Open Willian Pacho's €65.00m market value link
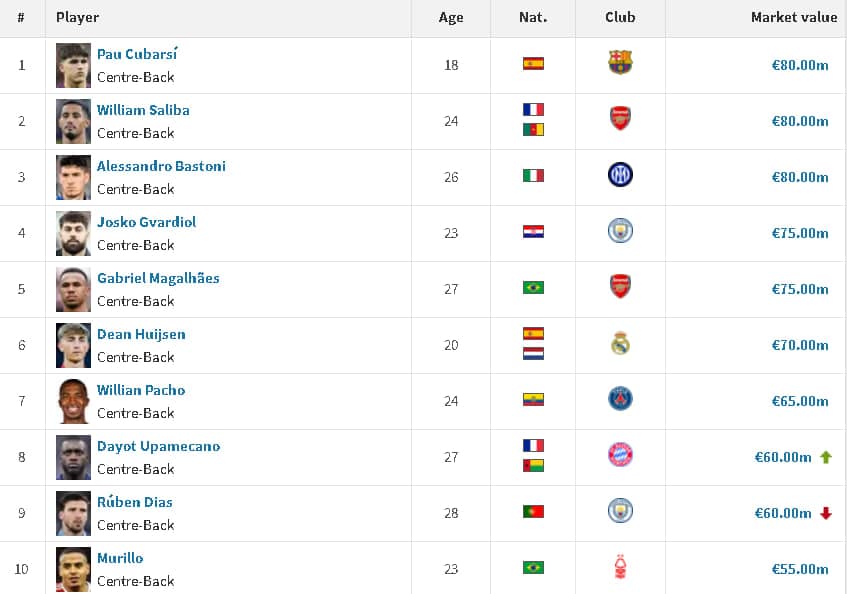Image resolution: width=847 pixels, height=594 pixels. pos(800,401)
